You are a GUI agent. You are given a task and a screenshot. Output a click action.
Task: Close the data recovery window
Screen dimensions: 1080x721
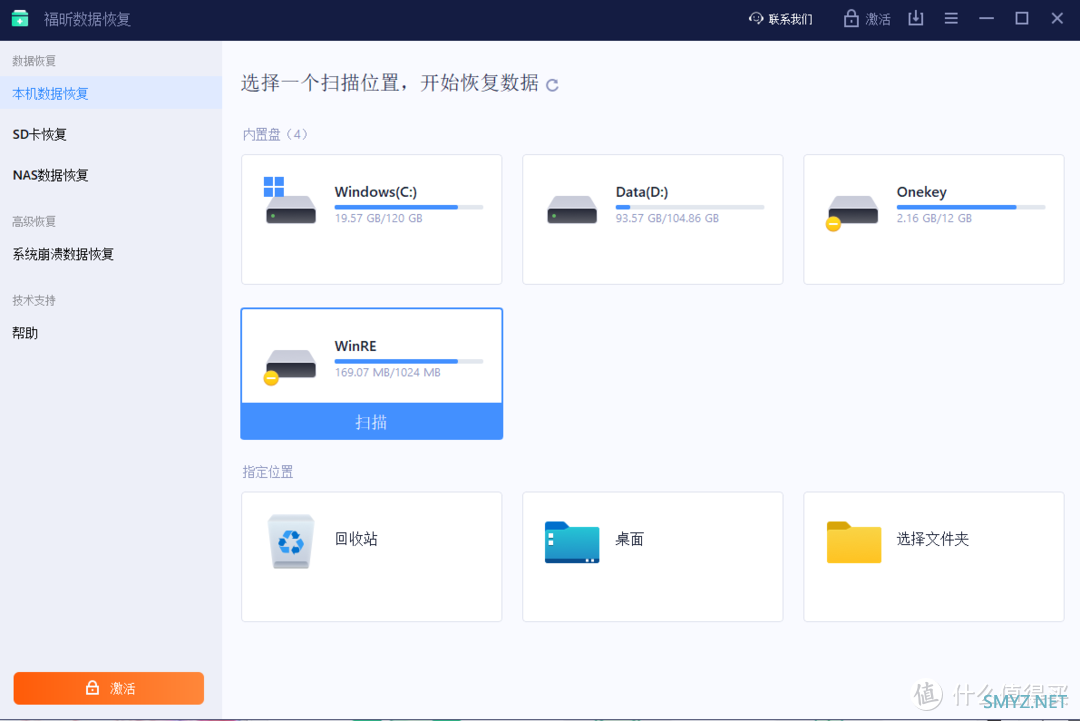tap(1057, 19)
